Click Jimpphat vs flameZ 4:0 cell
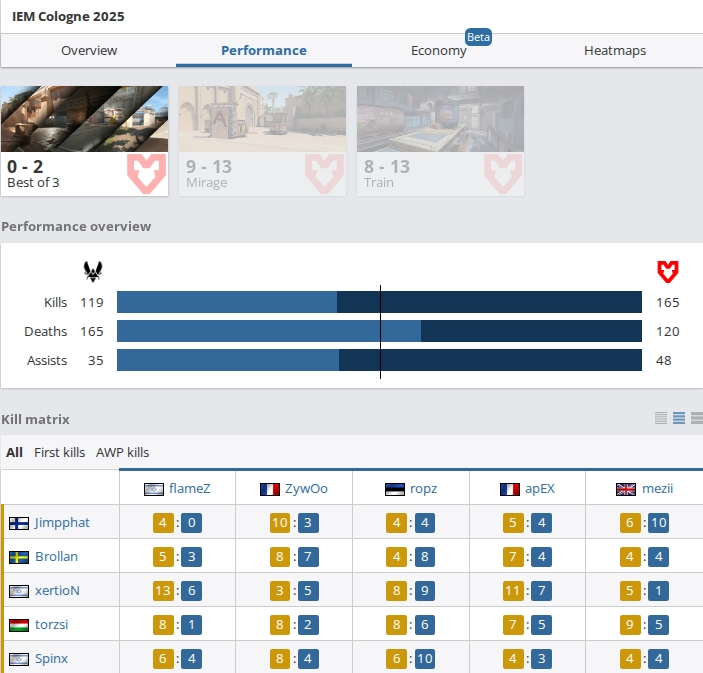Screen dimensions: 703x673 (x=178, y=523)
